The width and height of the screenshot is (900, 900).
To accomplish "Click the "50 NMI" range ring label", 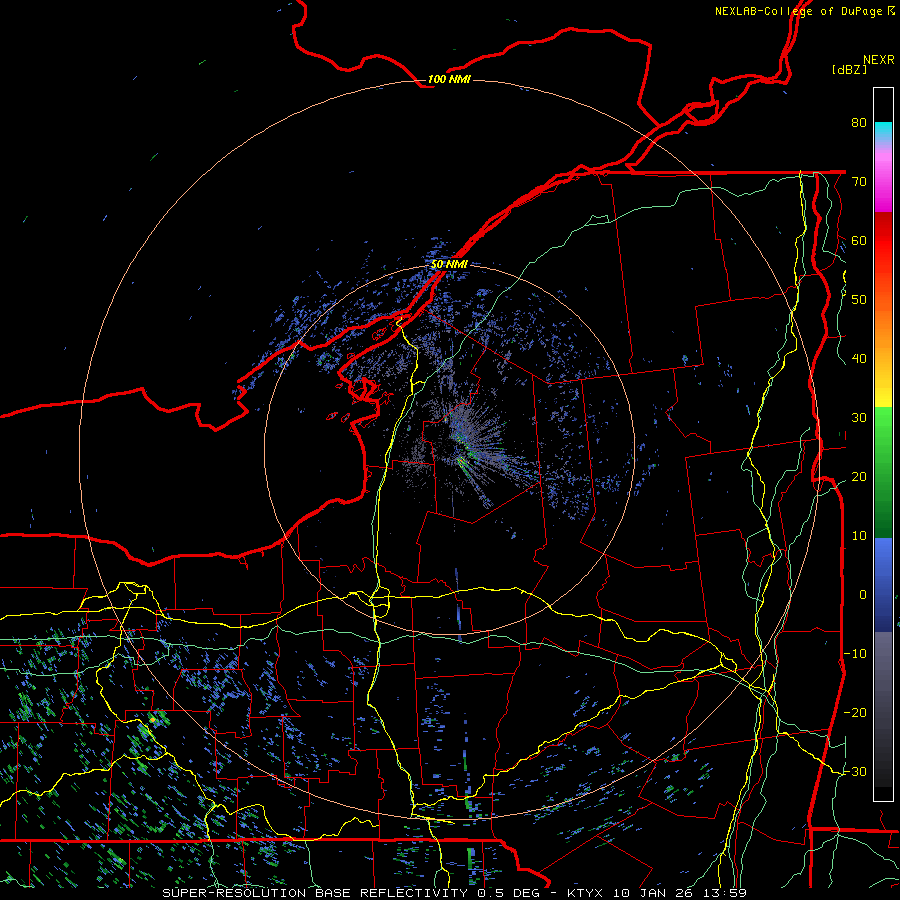I will click(449, 265).
